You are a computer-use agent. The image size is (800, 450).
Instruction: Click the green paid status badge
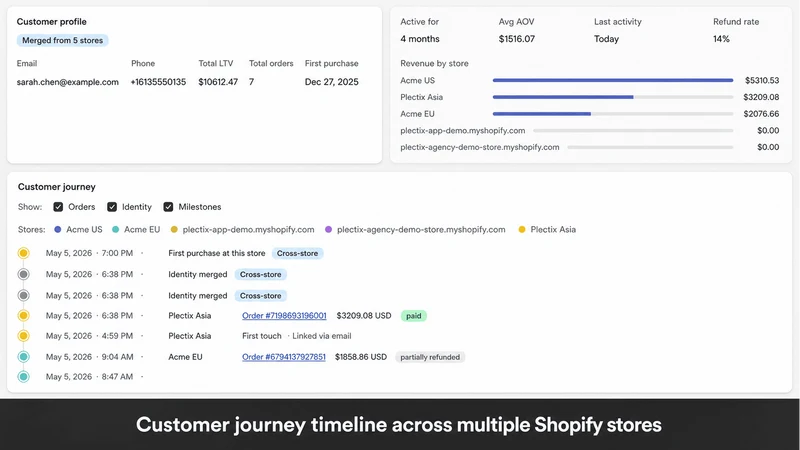coord(414,316)
